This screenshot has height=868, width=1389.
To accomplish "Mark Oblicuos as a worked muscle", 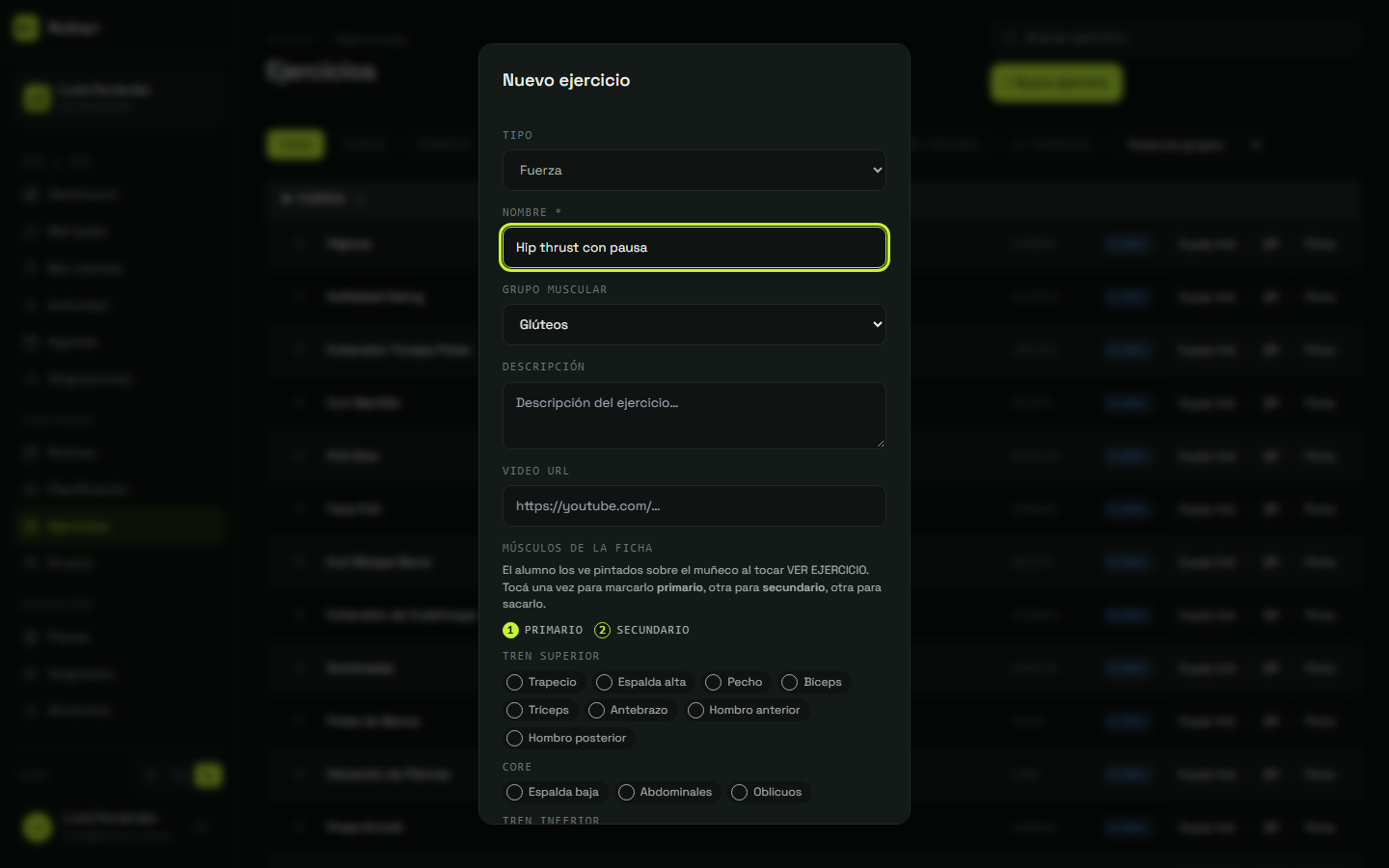I will click(x=768, y=792).
